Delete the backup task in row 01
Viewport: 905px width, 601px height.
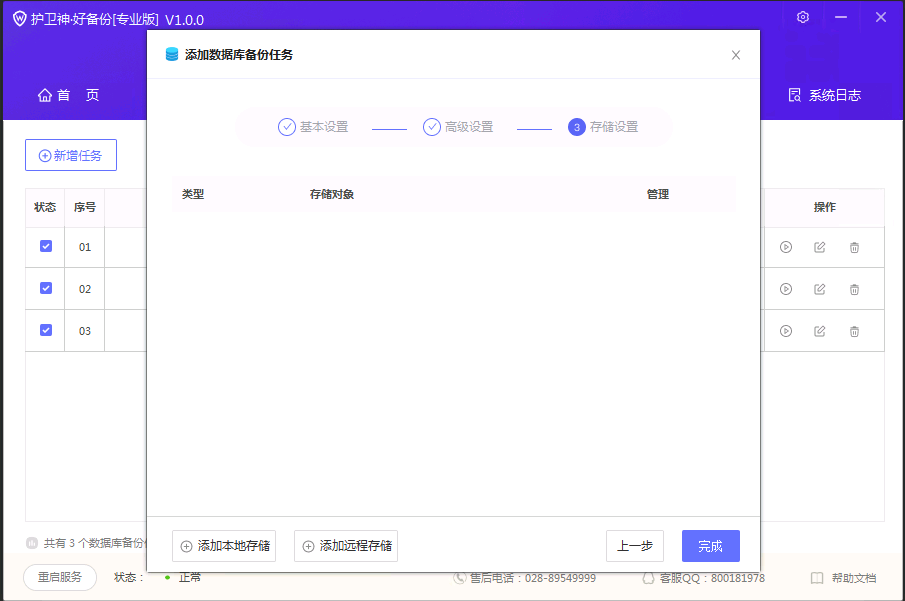point(854,247)
